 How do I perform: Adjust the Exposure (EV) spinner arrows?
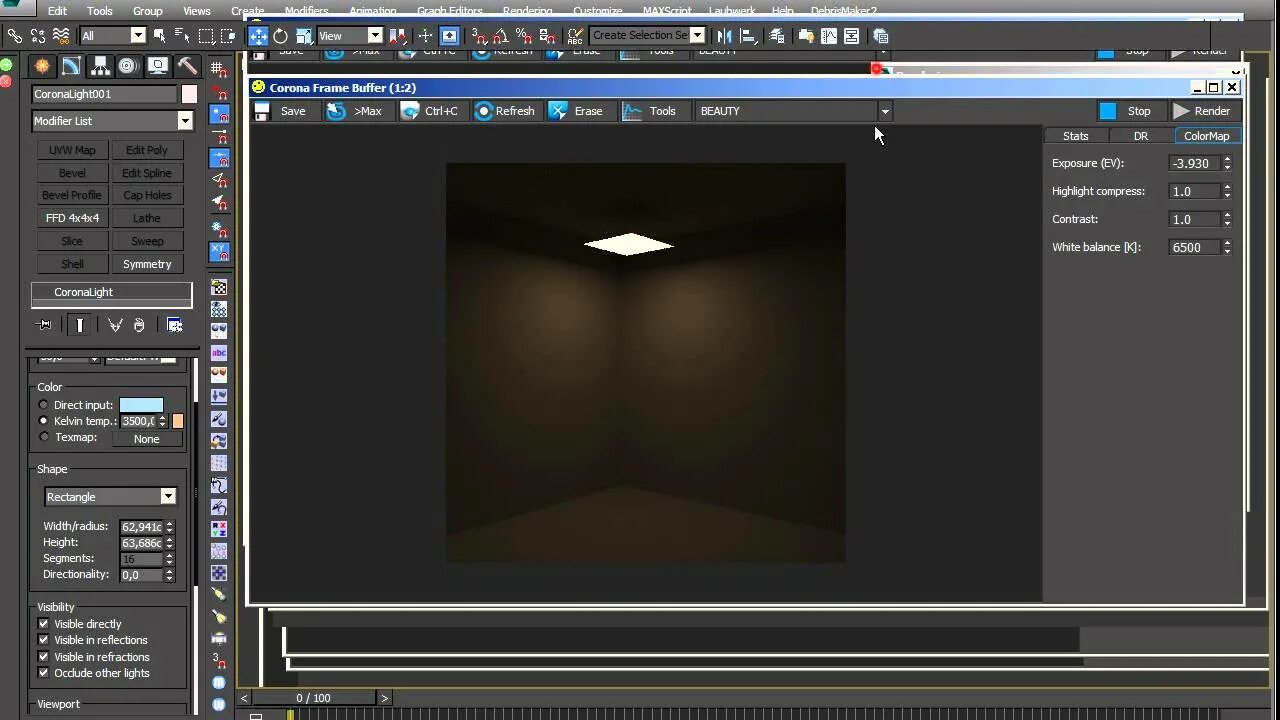click(x=1228, y=163)
